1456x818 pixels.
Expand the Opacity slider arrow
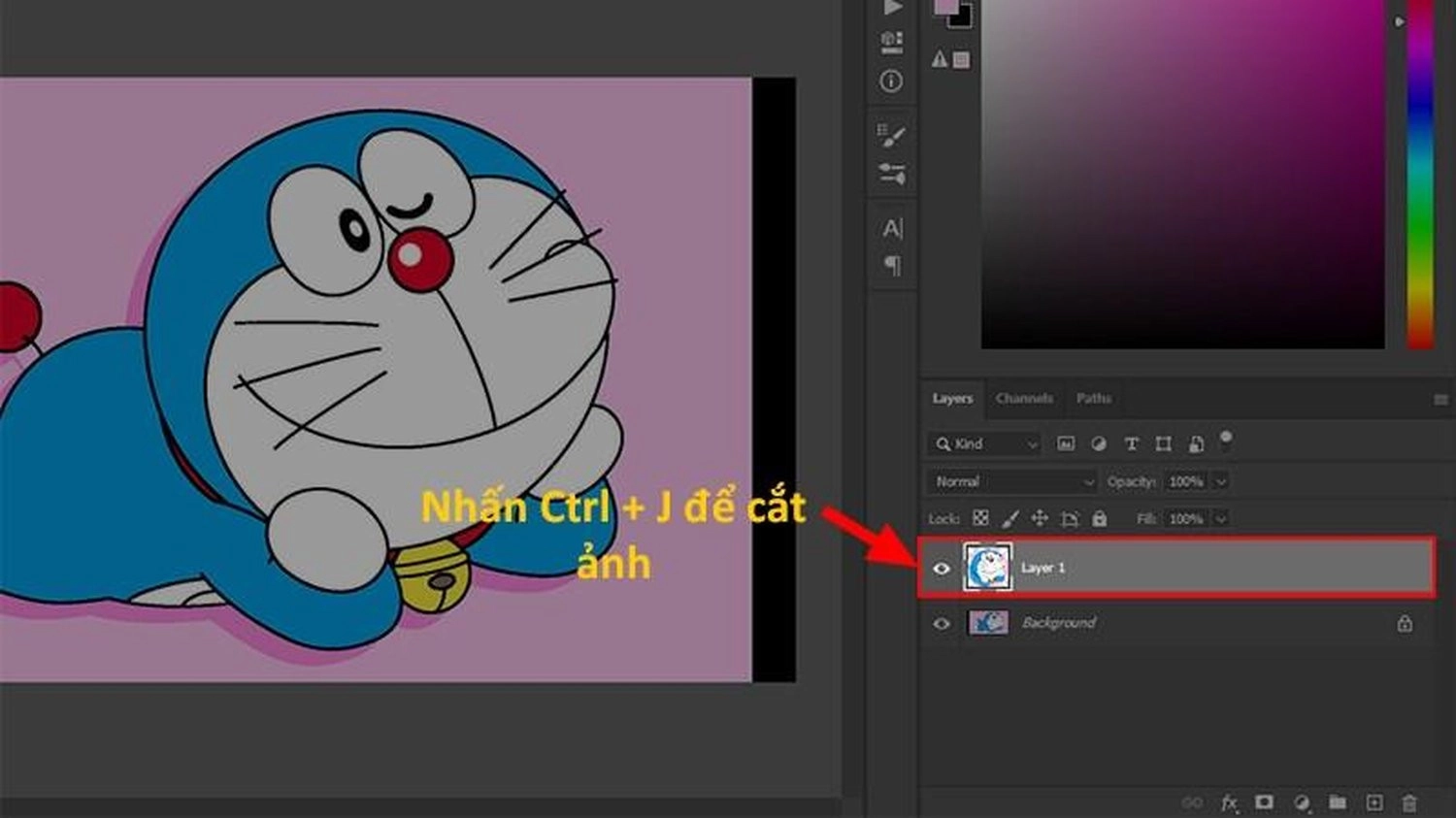pyautogui.click(x=1221, y=482)
